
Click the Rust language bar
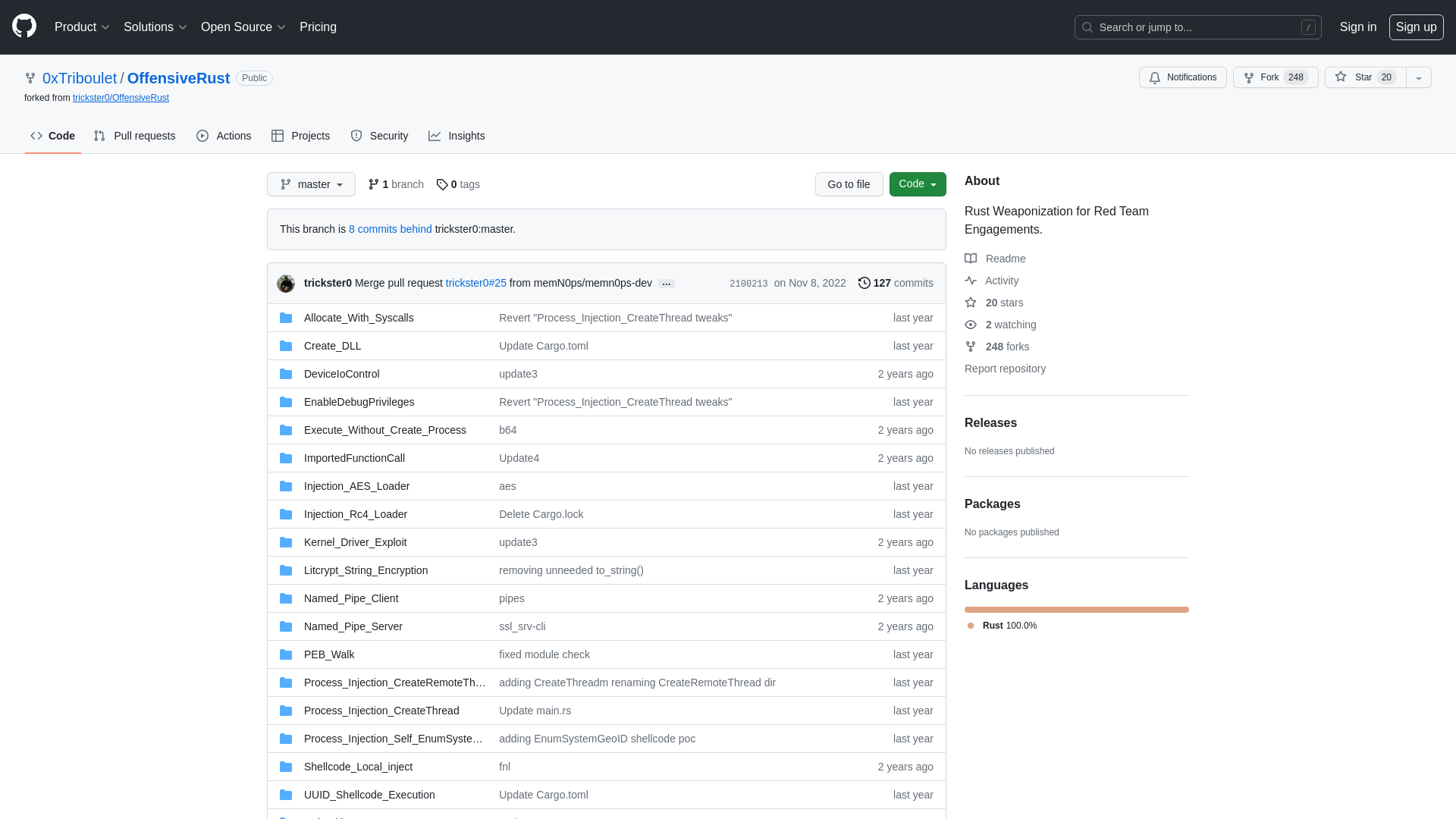pos(1077,610)
